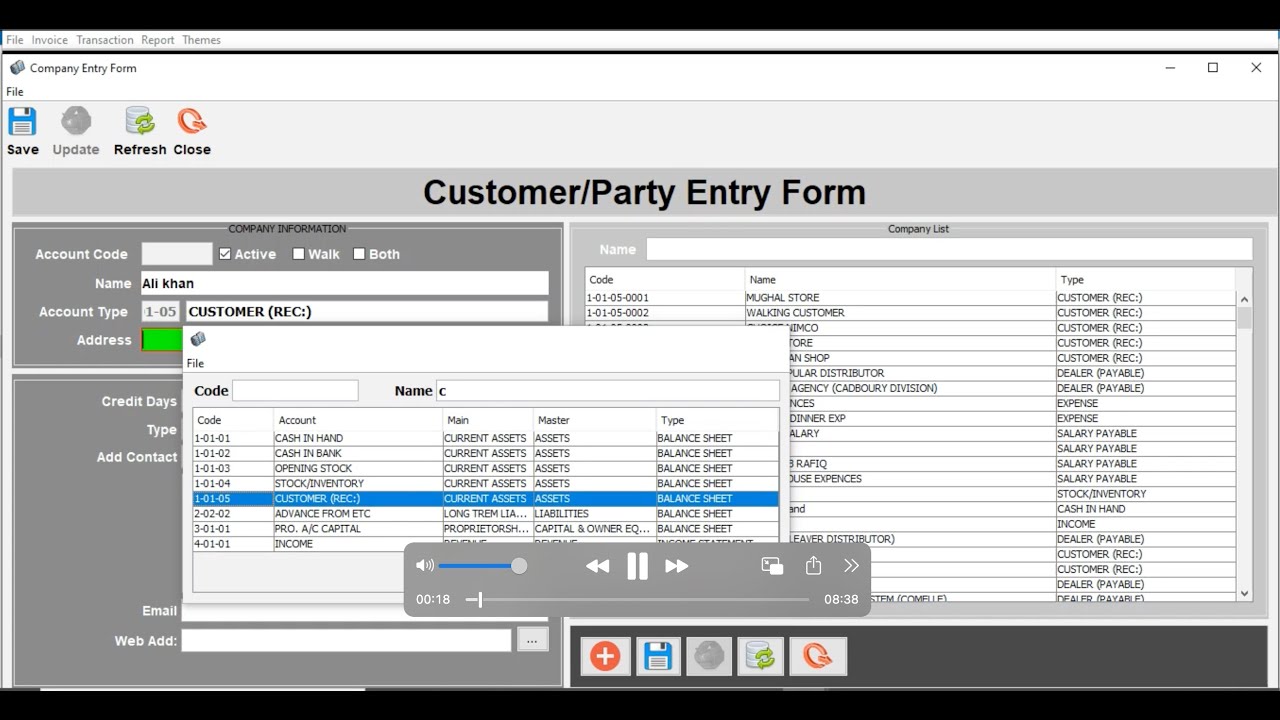
Task: Click Company List scrollbar down arrow
Action: tap(1244, 593)
